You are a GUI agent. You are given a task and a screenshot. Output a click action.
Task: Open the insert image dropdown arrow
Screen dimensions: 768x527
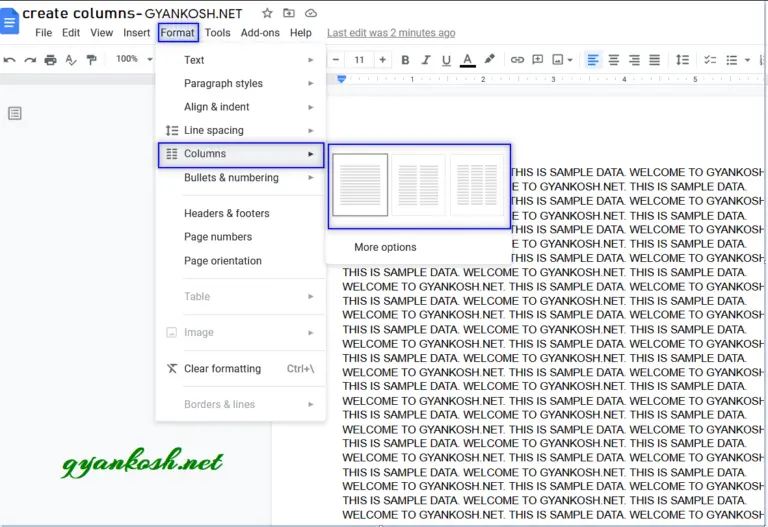[570, 60]
